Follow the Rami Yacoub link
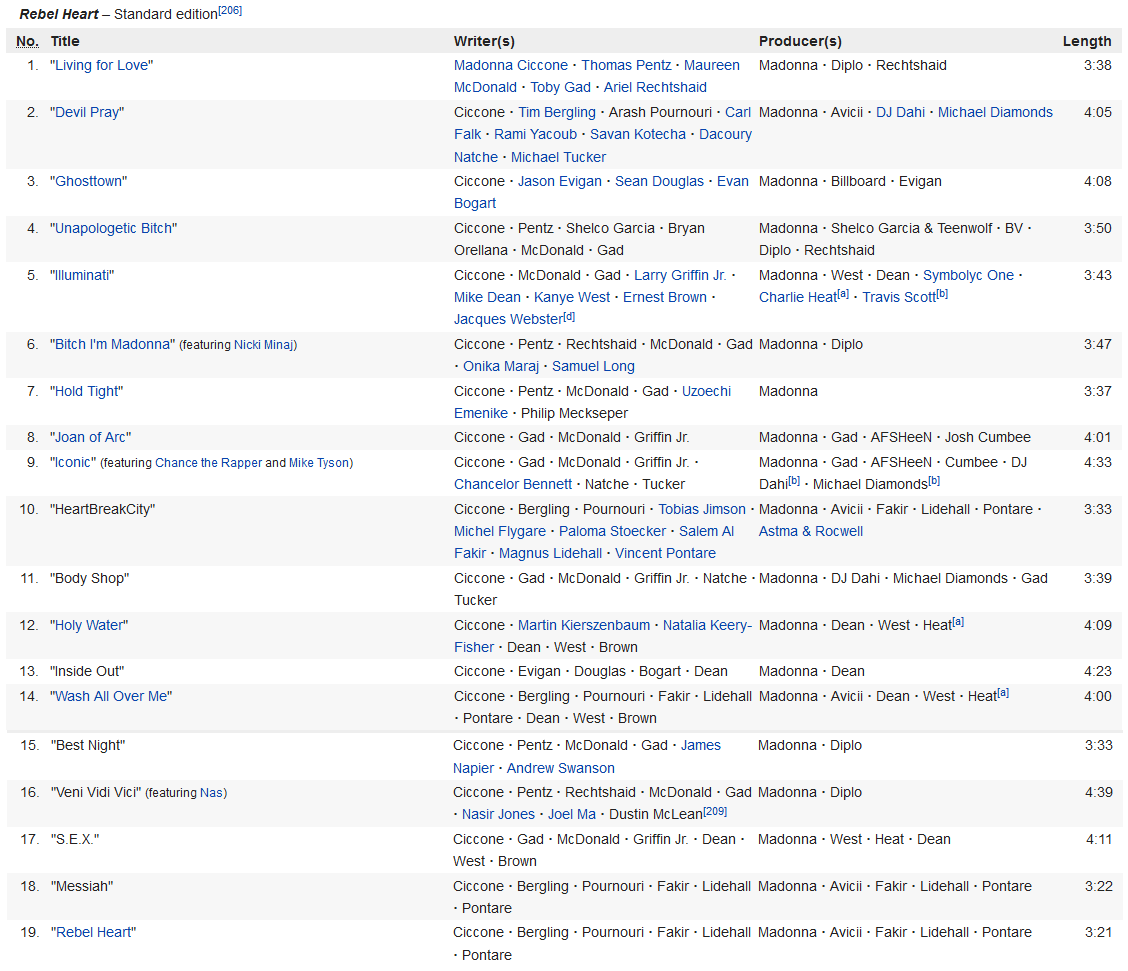Viewport: 1128px width, 971px height. pos(535,135)
